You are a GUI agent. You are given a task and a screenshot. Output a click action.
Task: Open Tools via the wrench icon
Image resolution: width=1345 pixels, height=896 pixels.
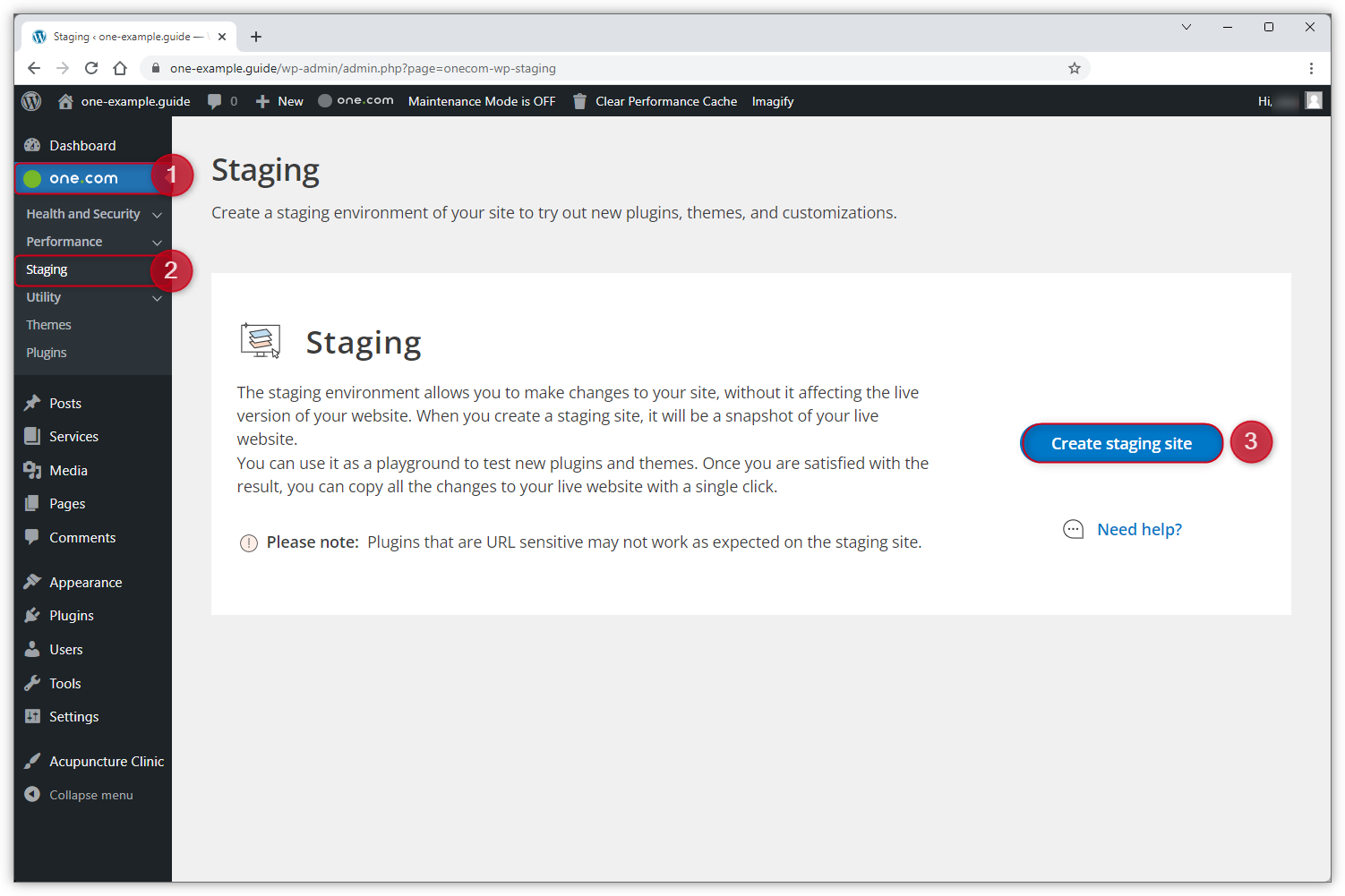click(31, 682)
